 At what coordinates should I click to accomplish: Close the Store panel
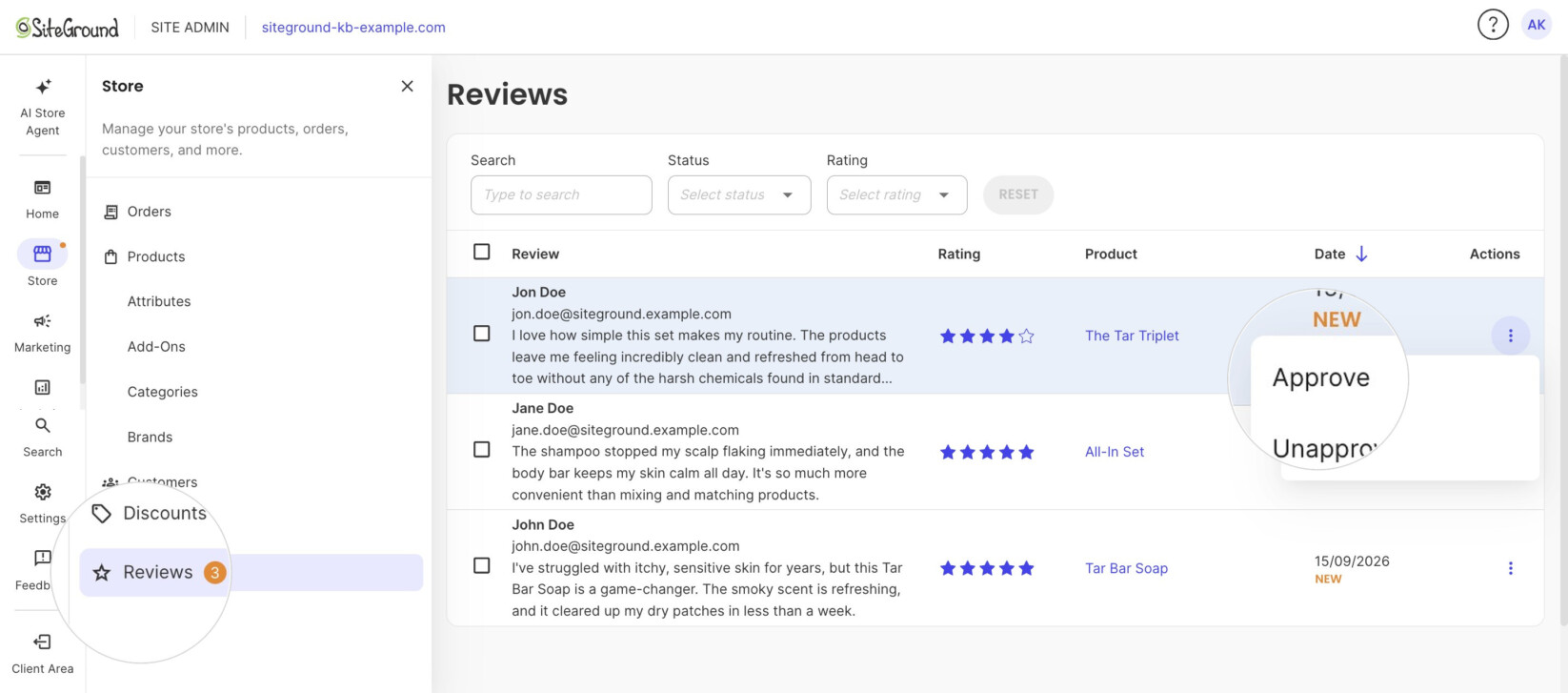[x=408, y=86]
